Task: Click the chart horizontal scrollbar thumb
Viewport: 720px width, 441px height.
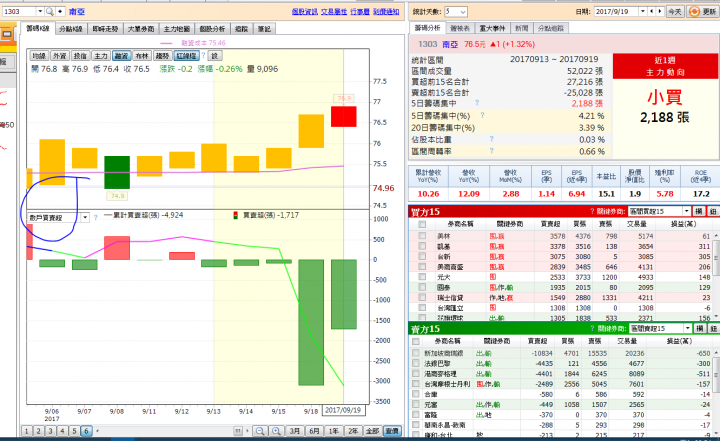Action: coord(238,431)
